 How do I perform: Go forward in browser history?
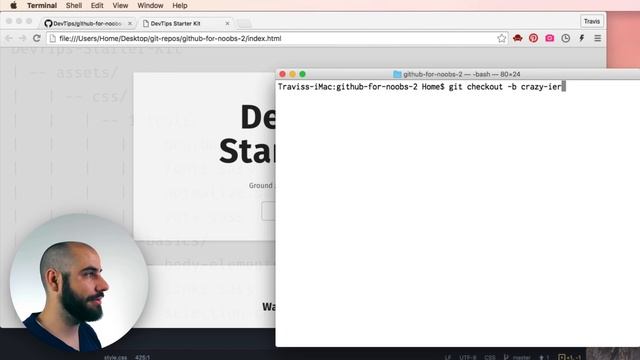pyautogui.click(x=22, y=38)
